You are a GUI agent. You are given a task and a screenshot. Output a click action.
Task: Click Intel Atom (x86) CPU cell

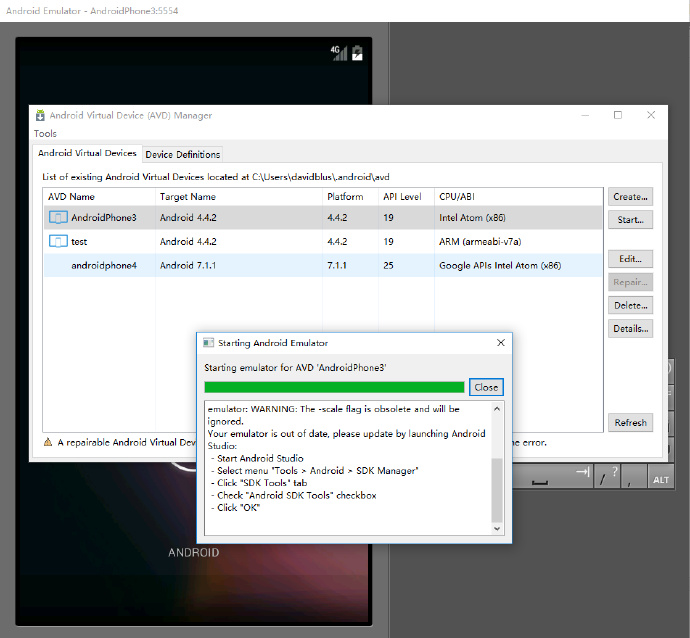472,217
